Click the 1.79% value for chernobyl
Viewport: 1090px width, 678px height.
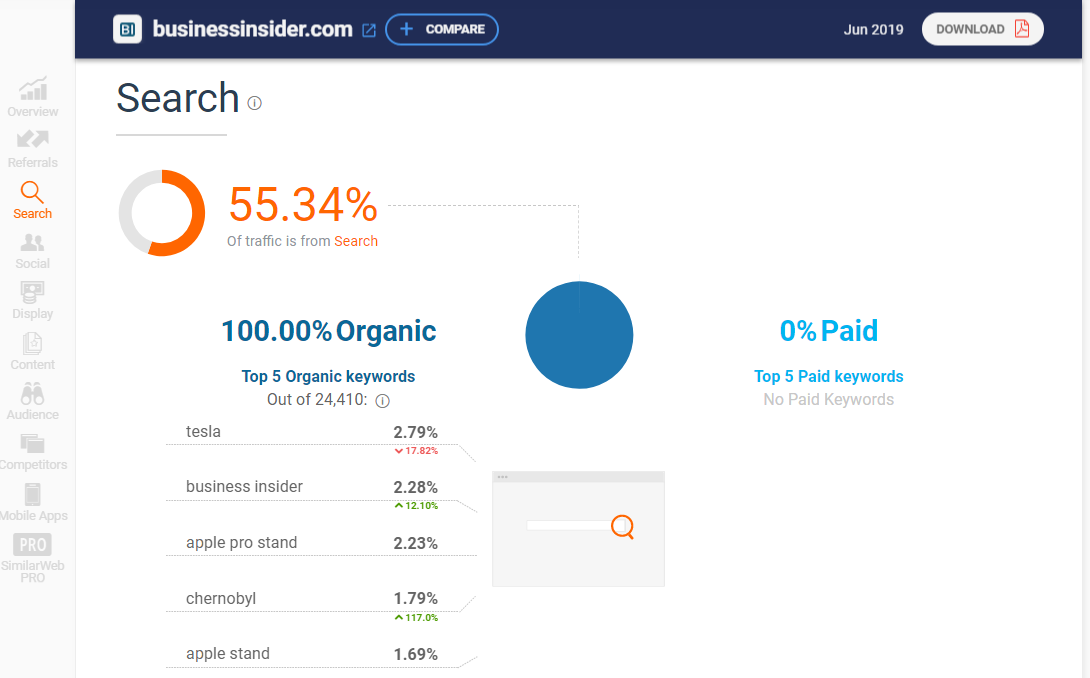pos(415,599)
